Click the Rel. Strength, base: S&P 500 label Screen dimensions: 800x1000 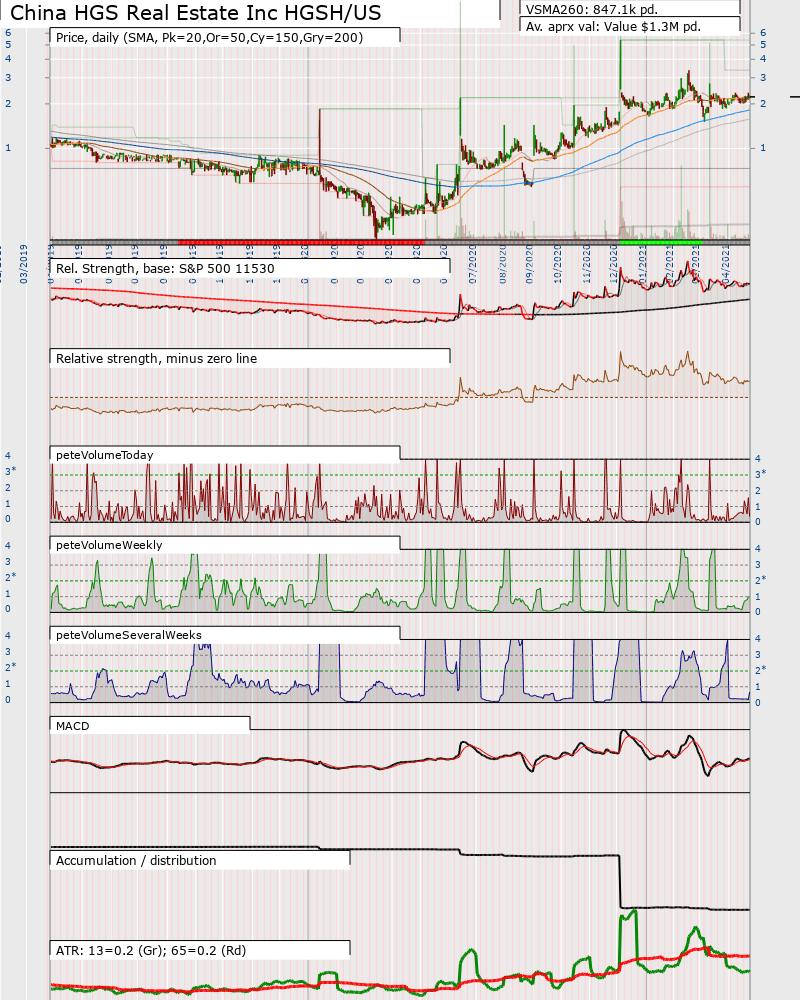pyautogui.click(x=165, y=268)
